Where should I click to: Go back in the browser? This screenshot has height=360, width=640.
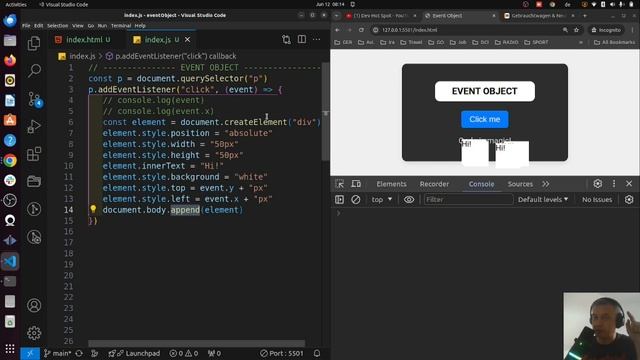(337, 30)
